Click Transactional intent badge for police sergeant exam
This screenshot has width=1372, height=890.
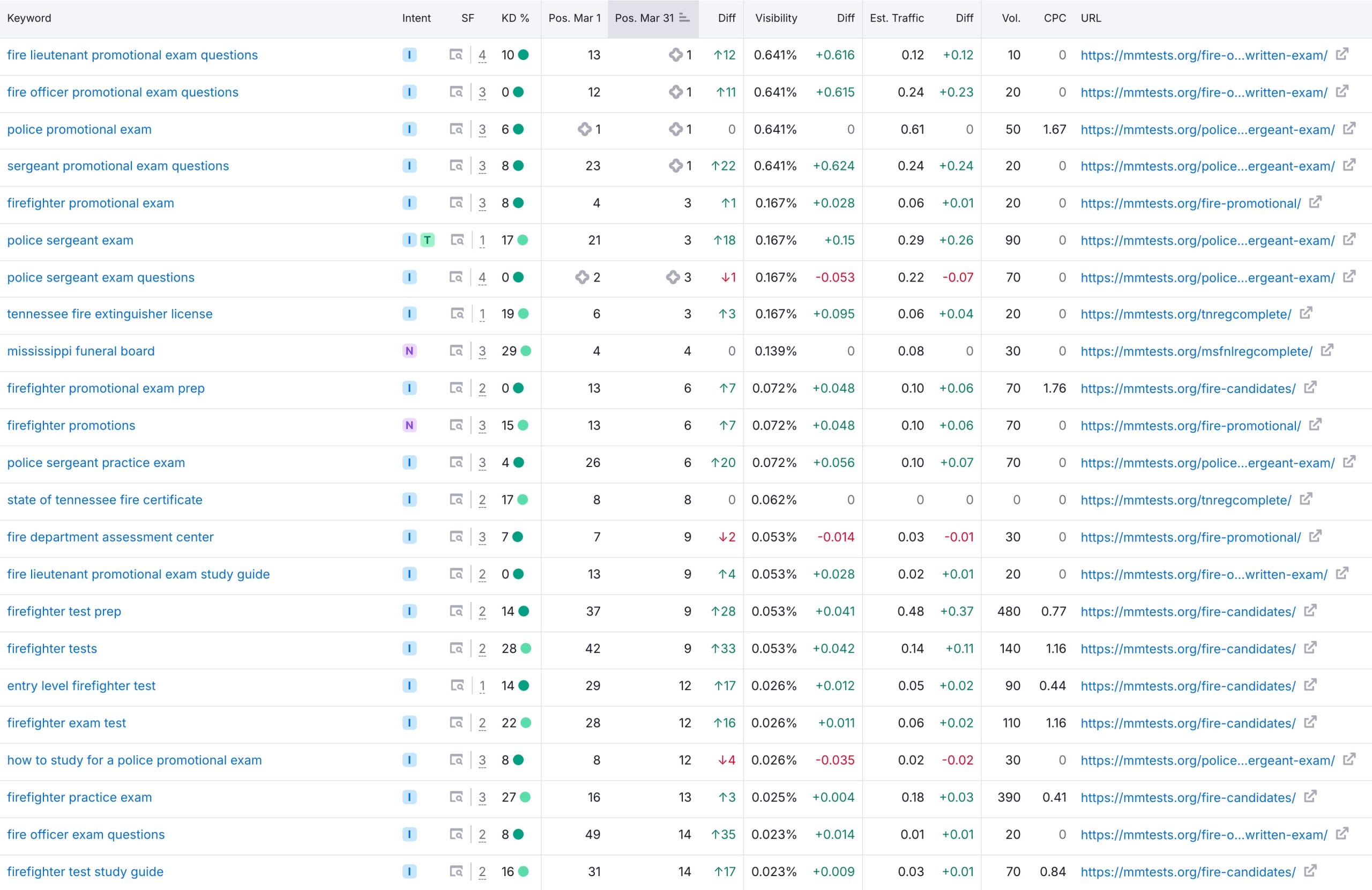click(x=427, y=240)
